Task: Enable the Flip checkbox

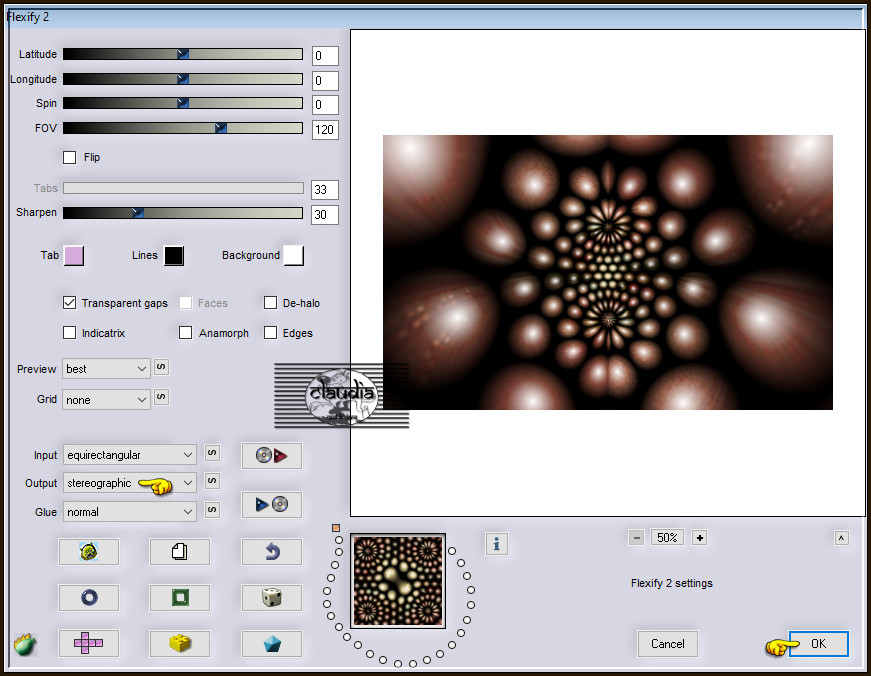Action: point(69,157)
